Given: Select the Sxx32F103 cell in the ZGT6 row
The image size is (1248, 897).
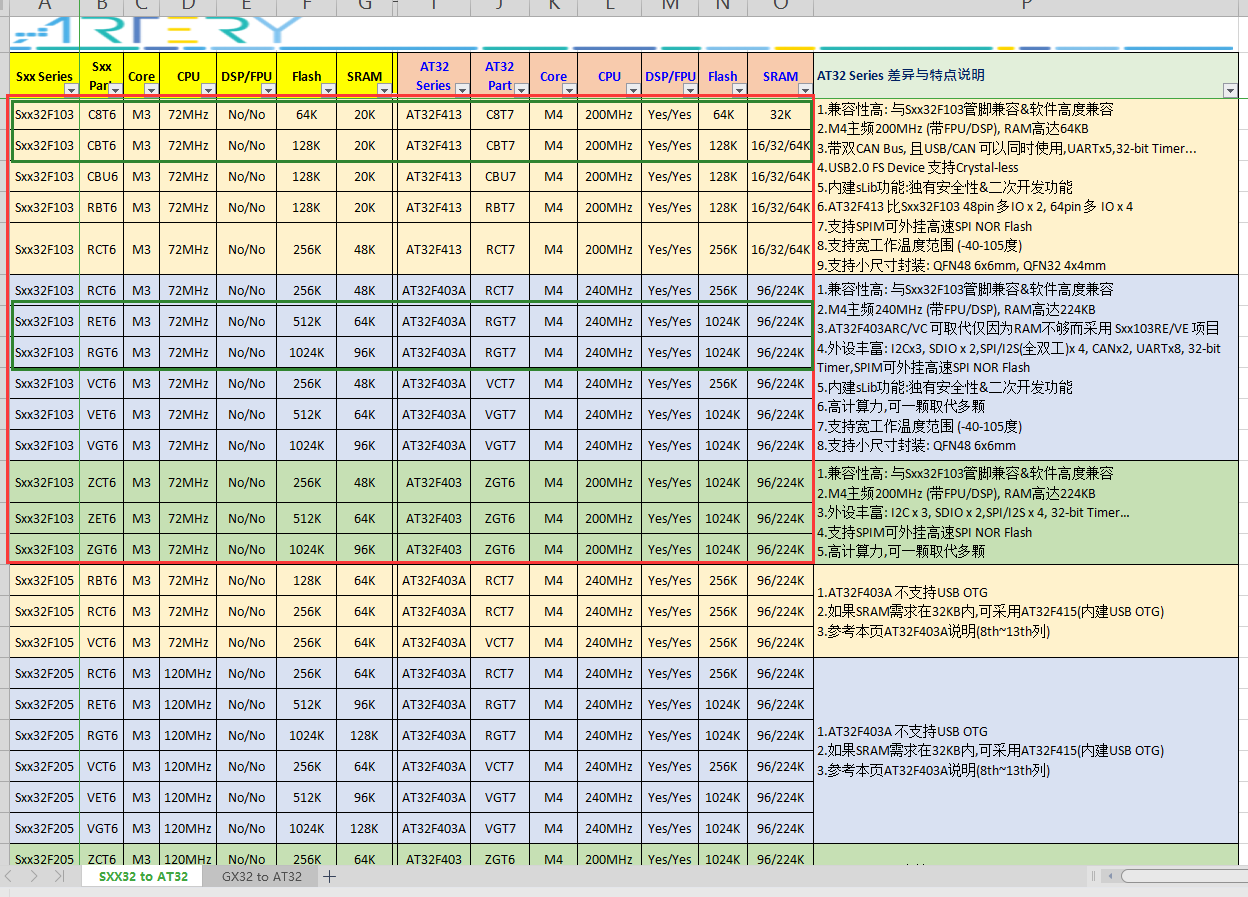Looking at the screenshot, I should click(x=45, y=549).
